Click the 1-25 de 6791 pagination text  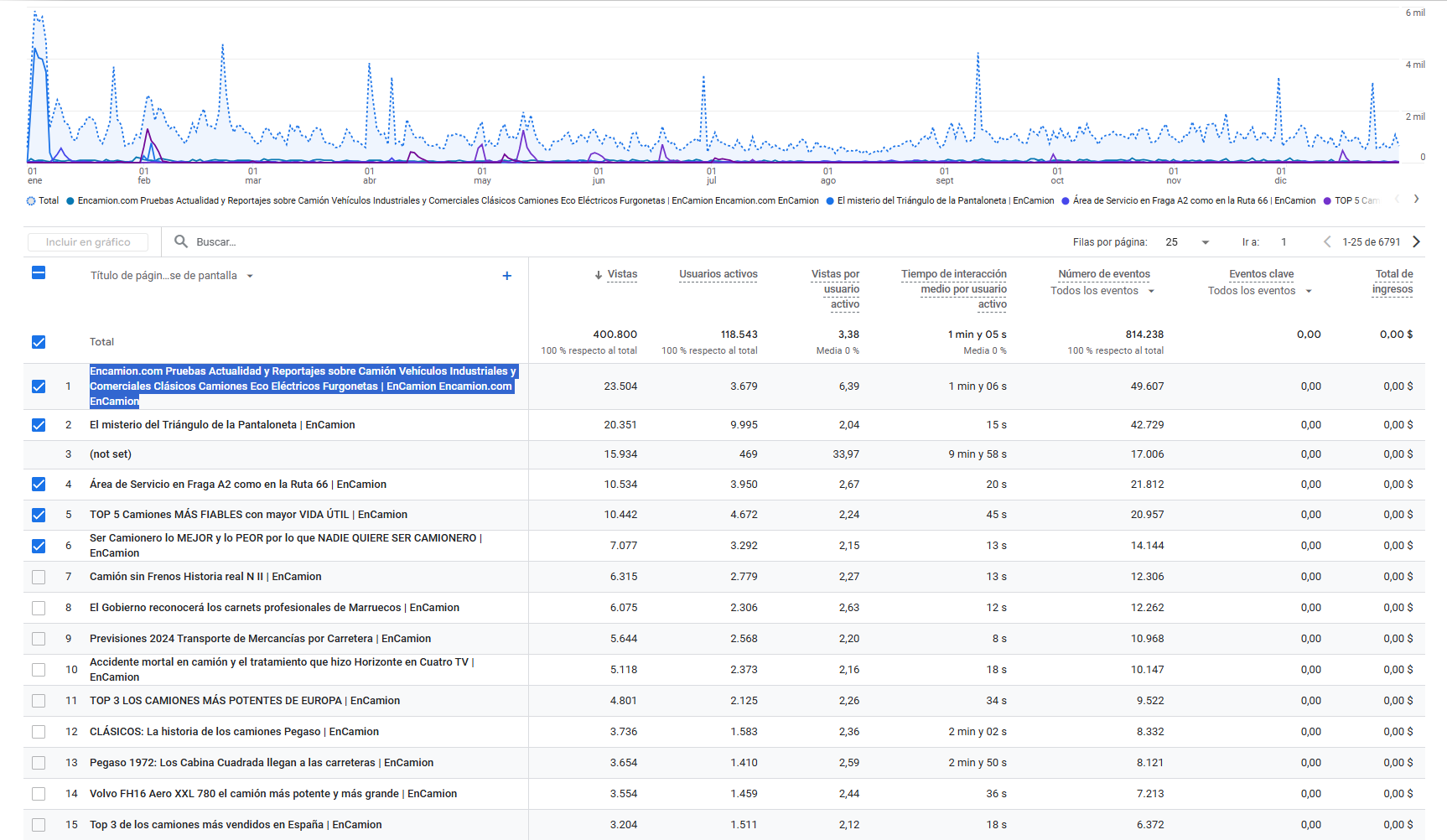[1372, 242]
